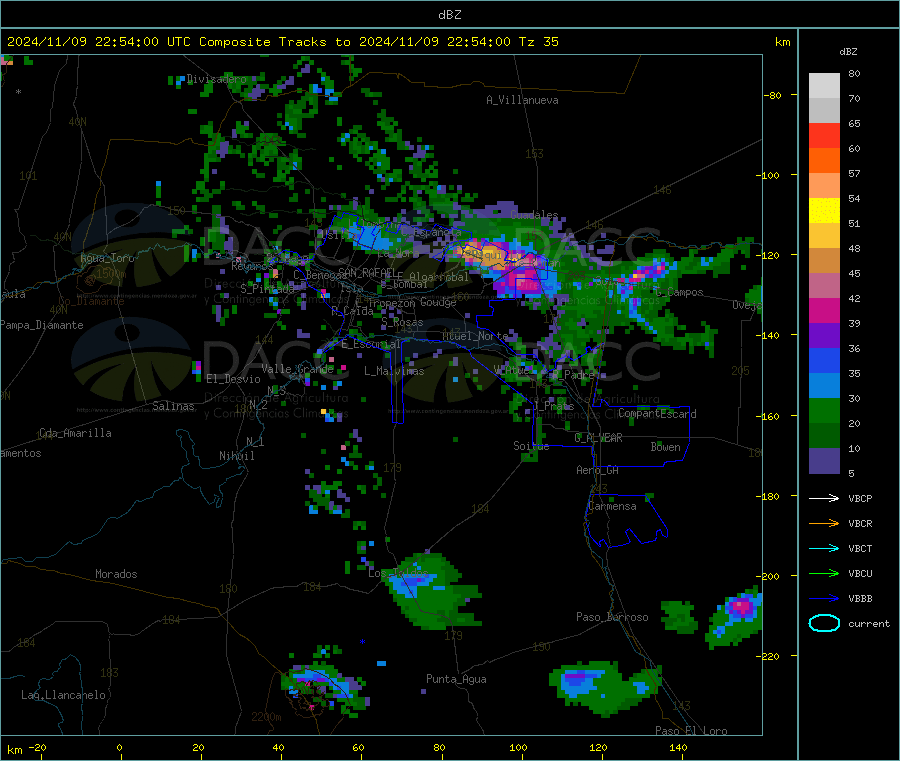This screenshot has width=900, height=761.
Task: Click the 60 km tick on the bottom axis
Action: point(358,747)
